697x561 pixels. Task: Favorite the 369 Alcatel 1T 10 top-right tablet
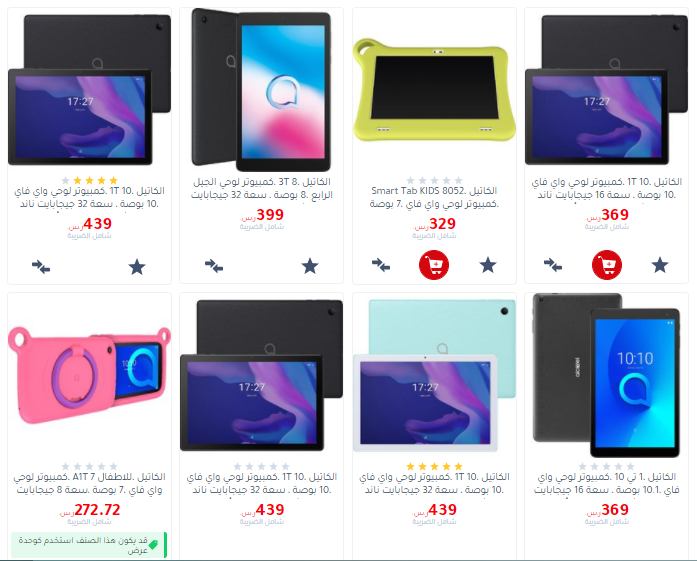point(660,265)
